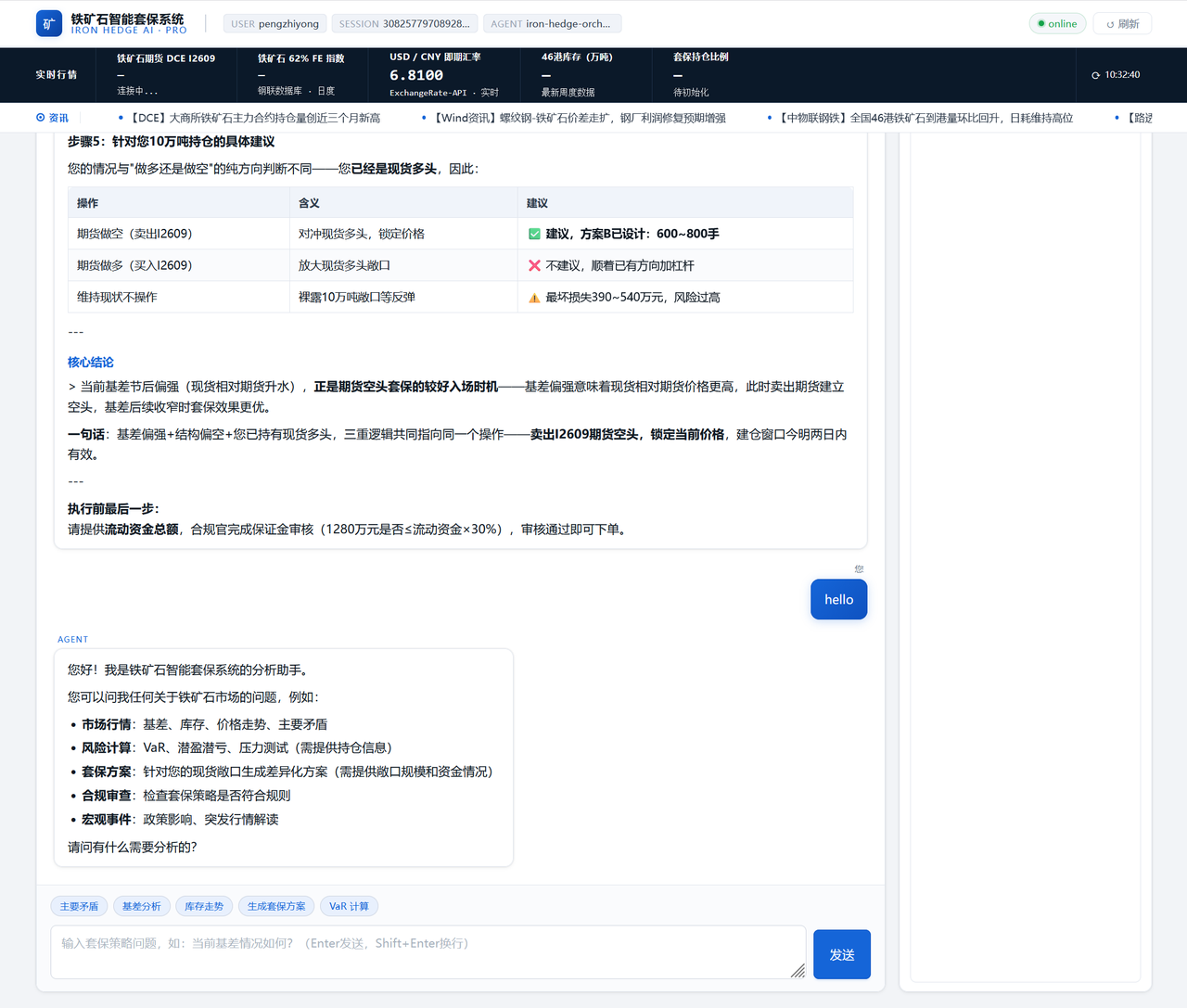Click the Iron Hedge AI logo icon
This screenshot has height=1008, width=1187.
pos(48,24)
